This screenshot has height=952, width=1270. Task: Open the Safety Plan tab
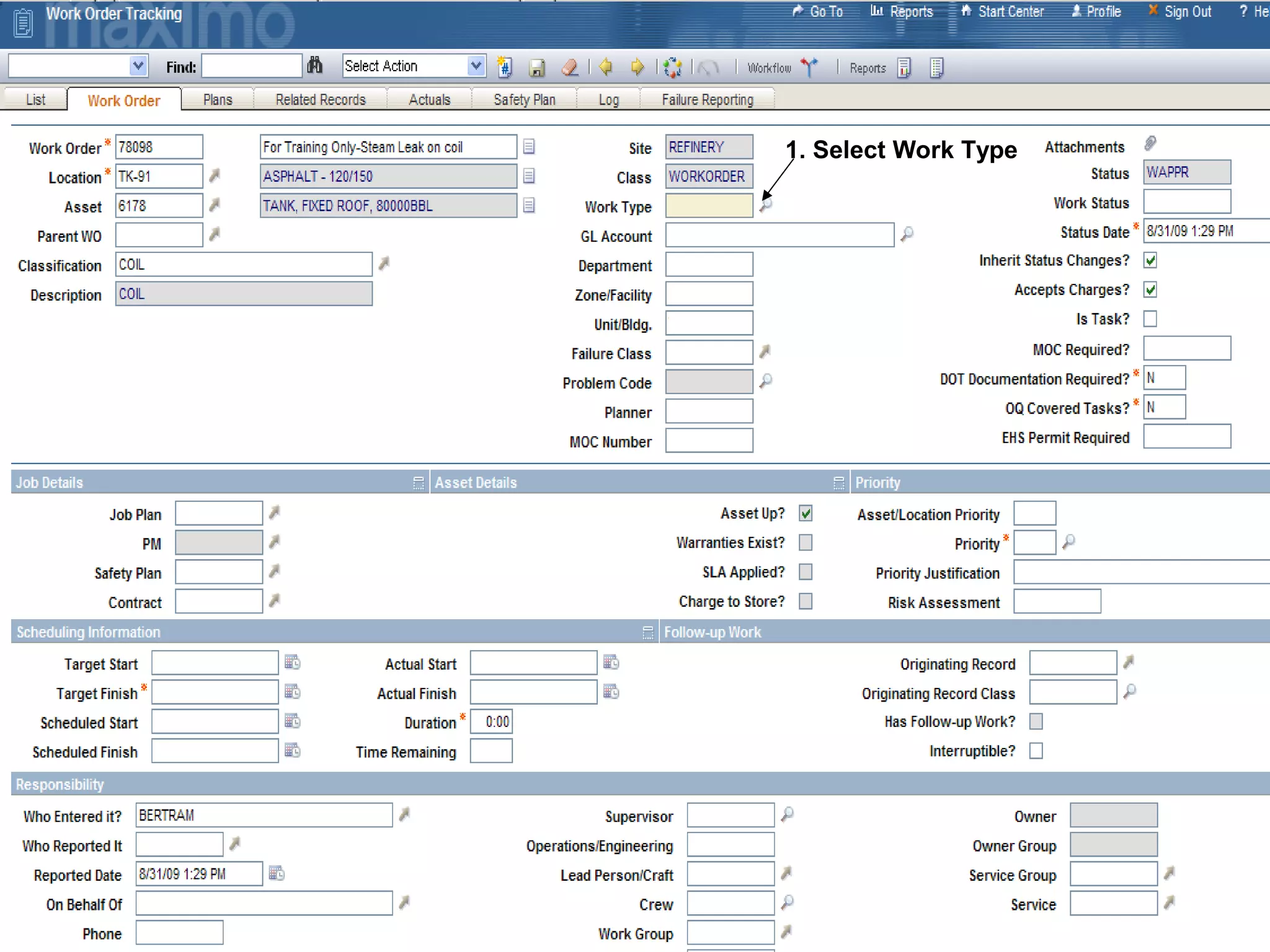point(525,100)
